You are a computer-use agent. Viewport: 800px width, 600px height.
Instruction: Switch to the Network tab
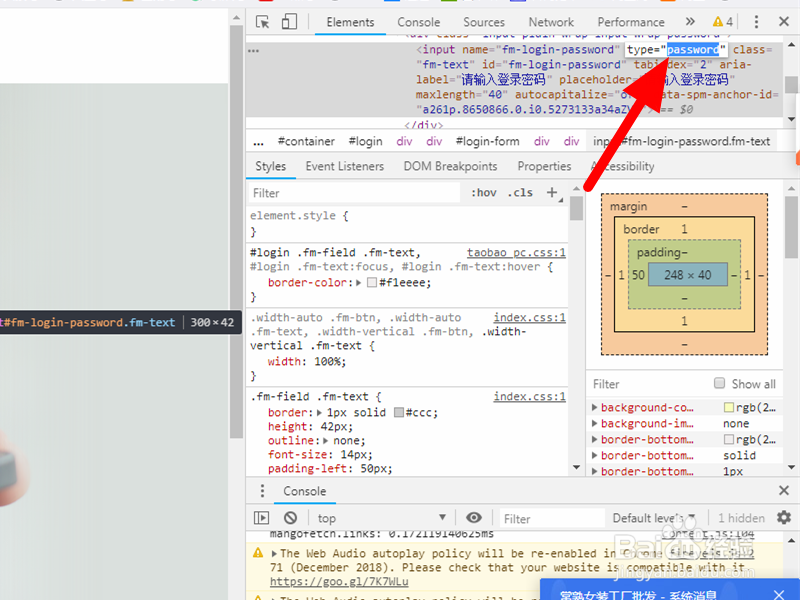tap(551, 22)
